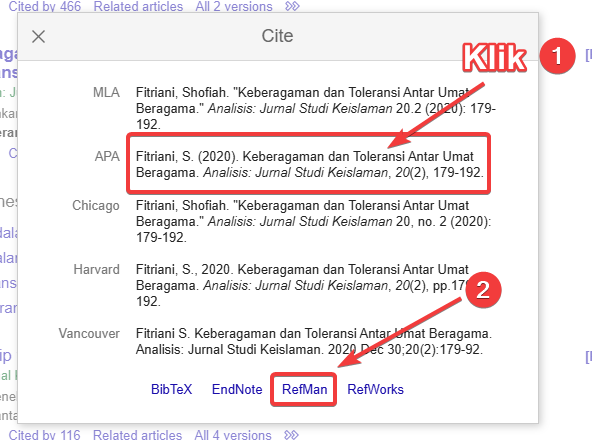Click the 'Cite' dialog title
Viewport: 592px width, 440px height.
(x=278, y=36)
